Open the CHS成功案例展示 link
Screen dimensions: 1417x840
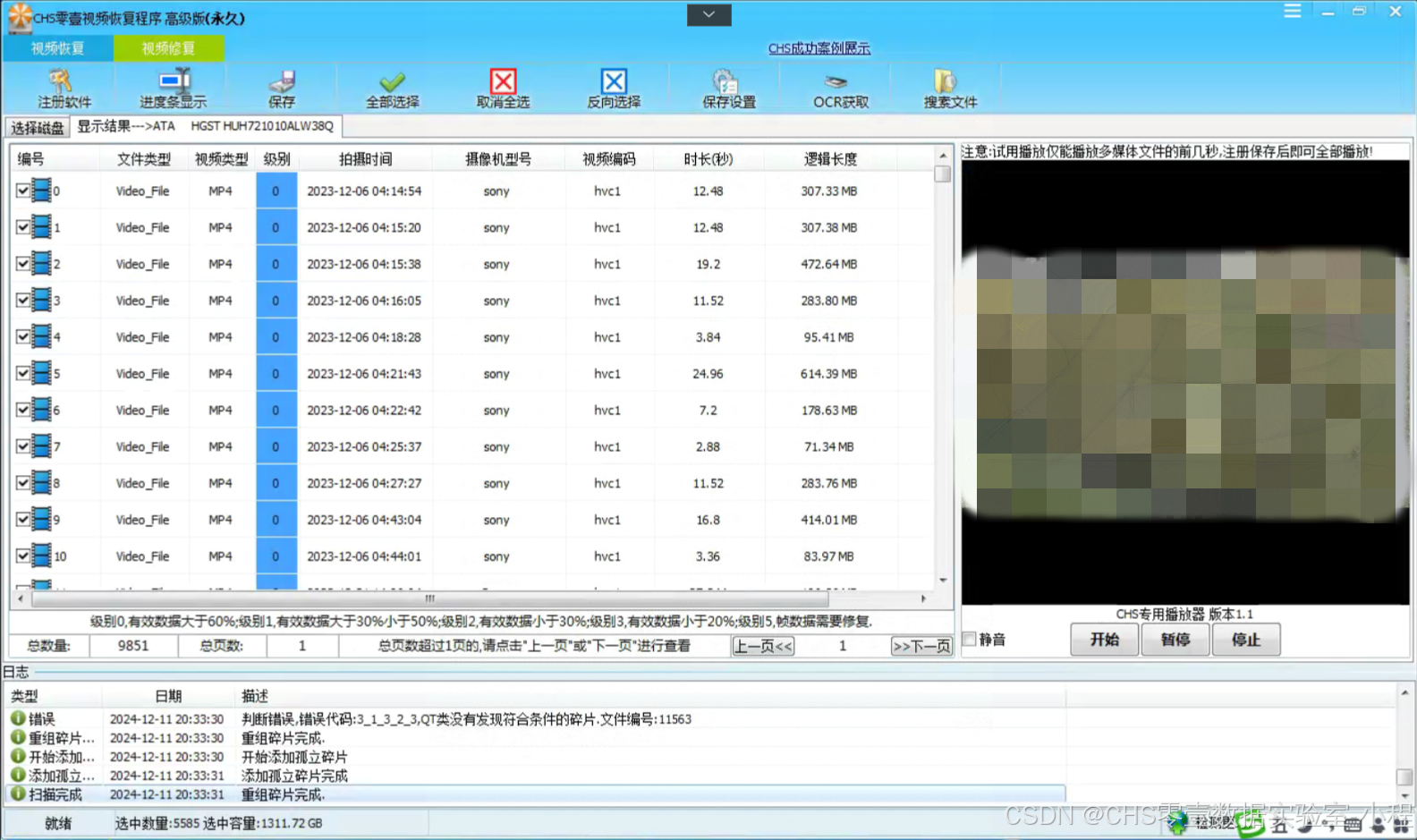click(x=819, y=48)
